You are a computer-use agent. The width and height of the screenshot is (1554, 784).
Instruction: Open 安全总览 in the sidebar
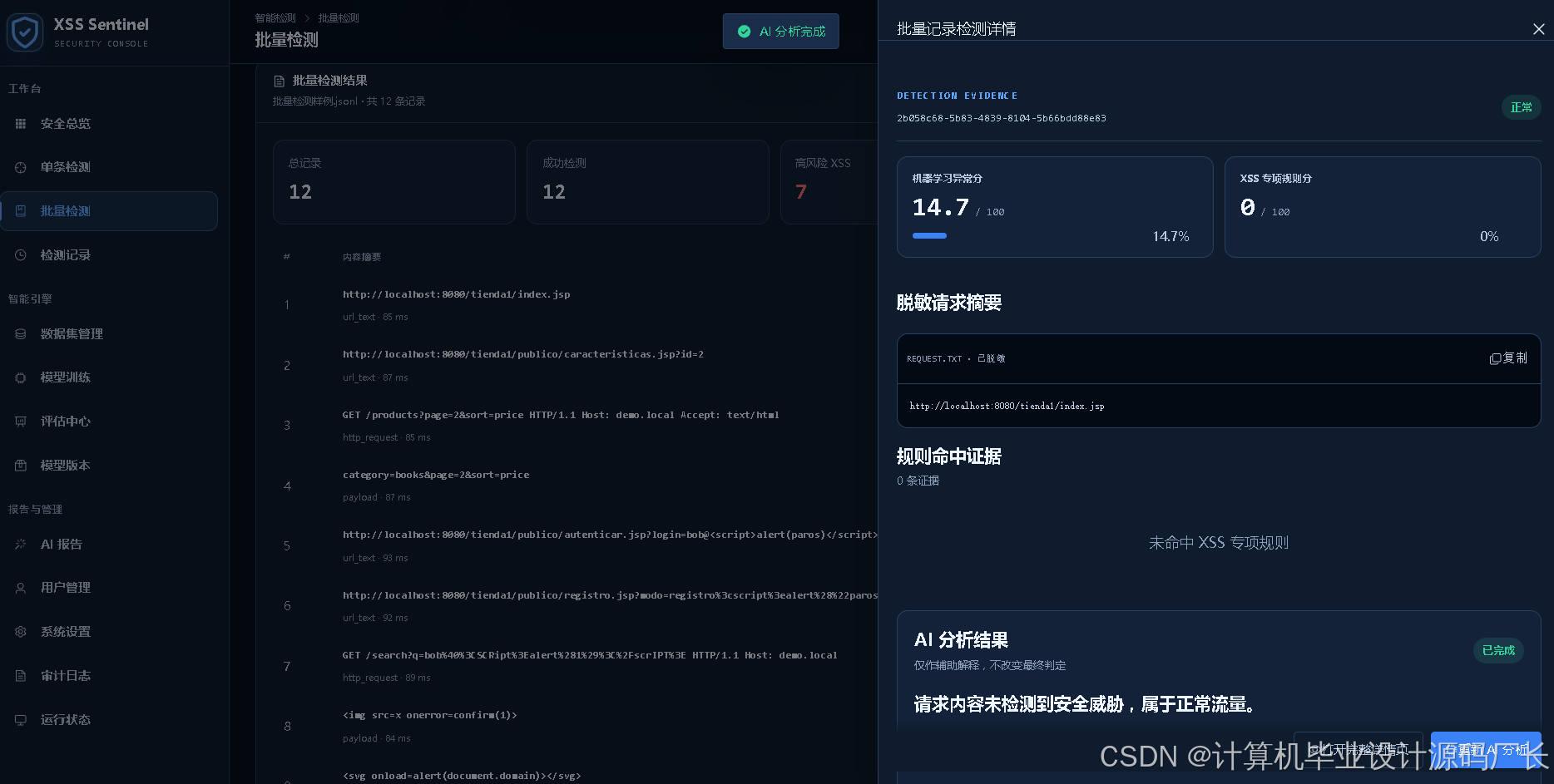pyautogui.click(x=109, y=124)
